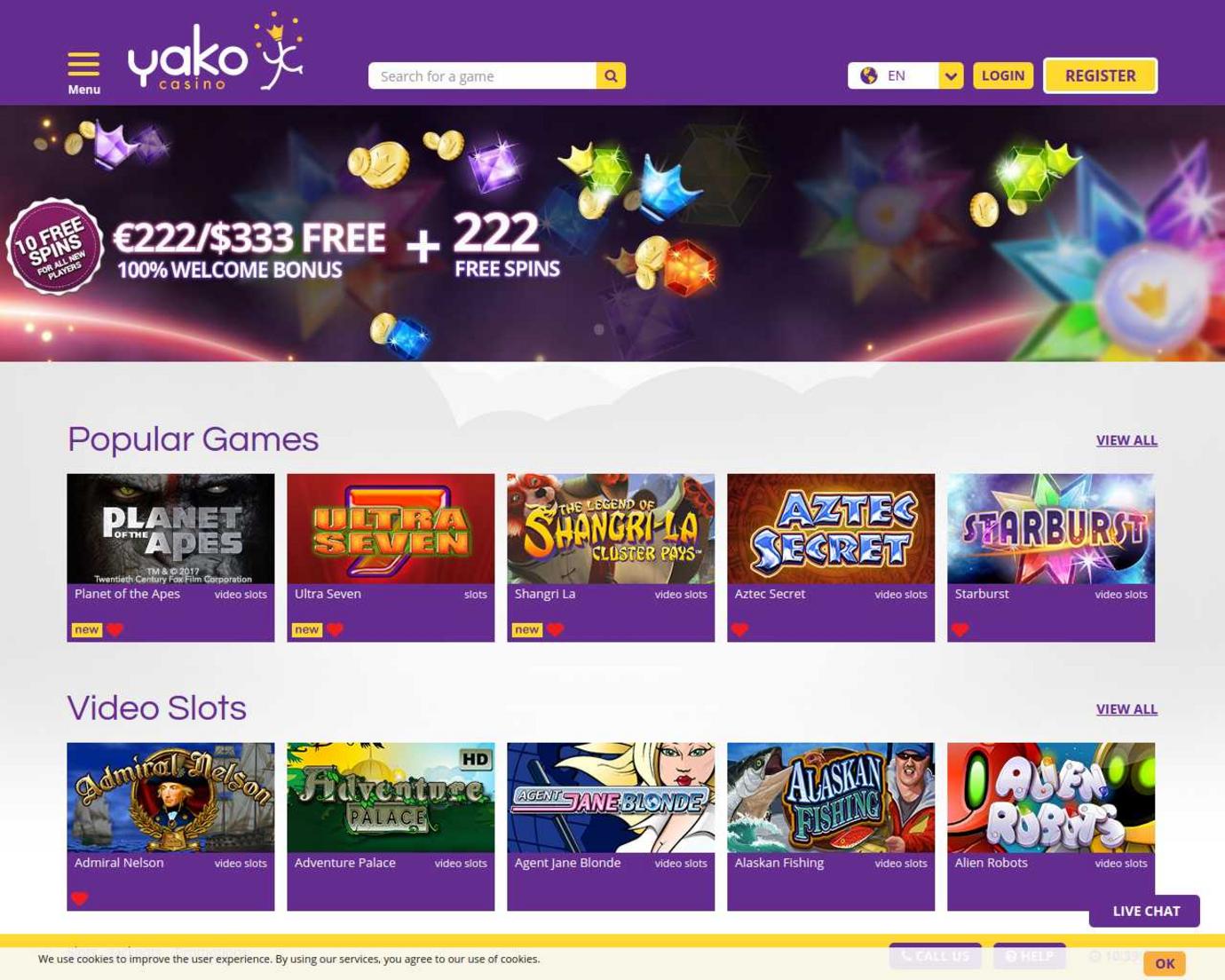Viewport: 1225px width, 980px height.
Task: Click the LOGIN button
Action: (x=1003, y=75)
